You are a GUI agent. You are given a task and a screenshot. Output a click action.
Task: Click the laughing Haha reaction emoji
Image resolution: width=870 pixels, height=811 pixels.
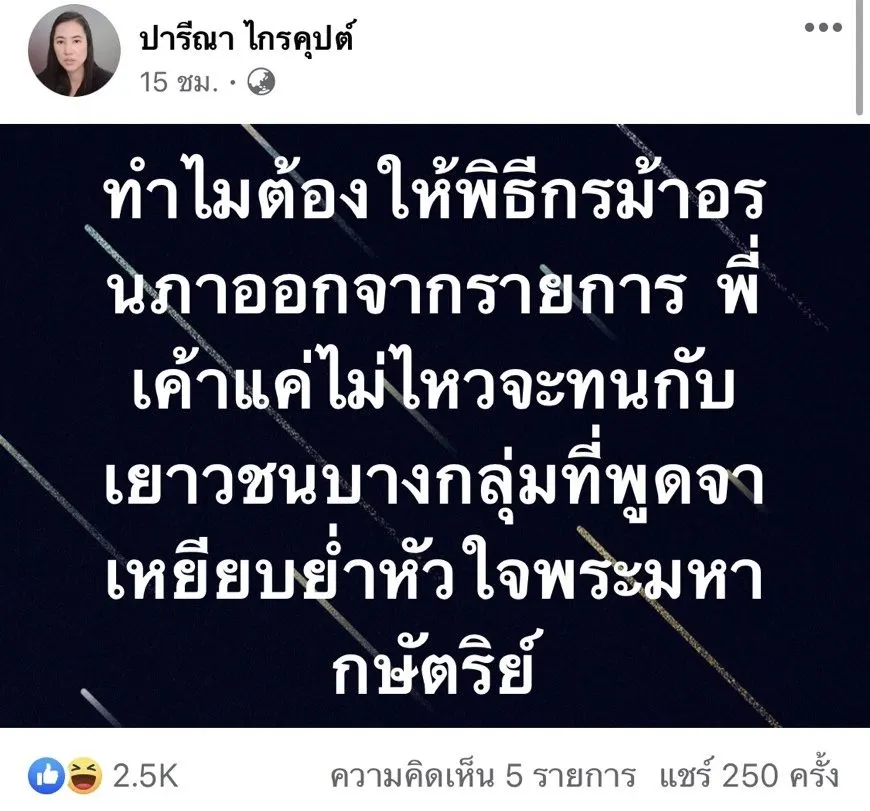[84, 775]
